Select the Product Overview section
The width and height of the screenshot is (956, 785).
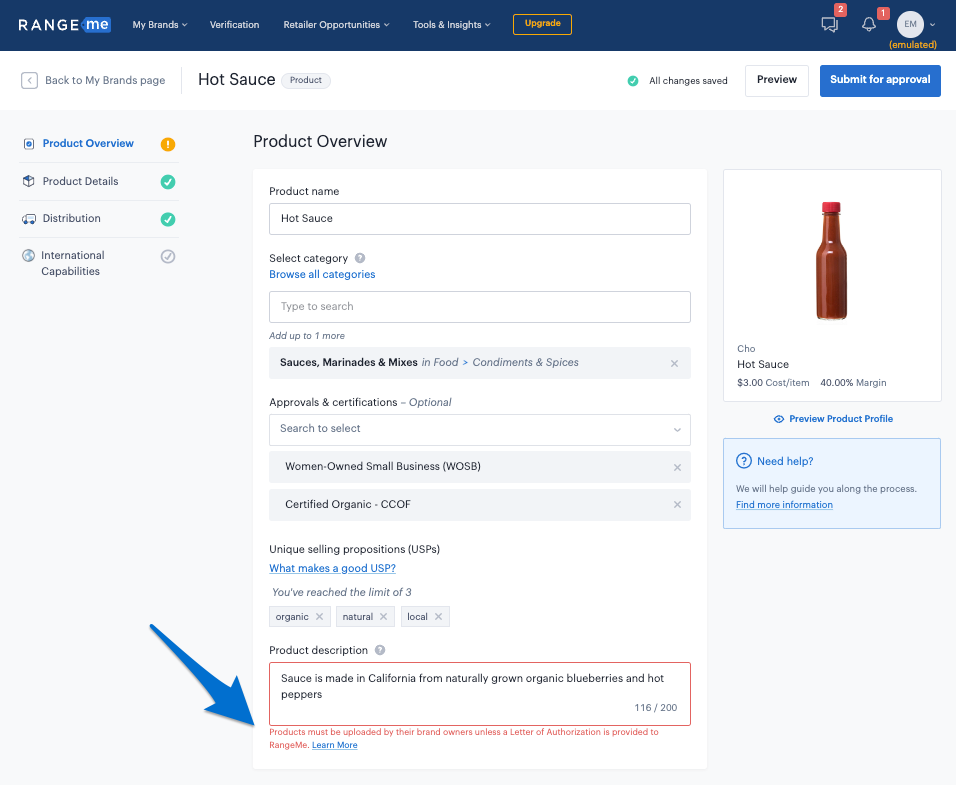88,144
